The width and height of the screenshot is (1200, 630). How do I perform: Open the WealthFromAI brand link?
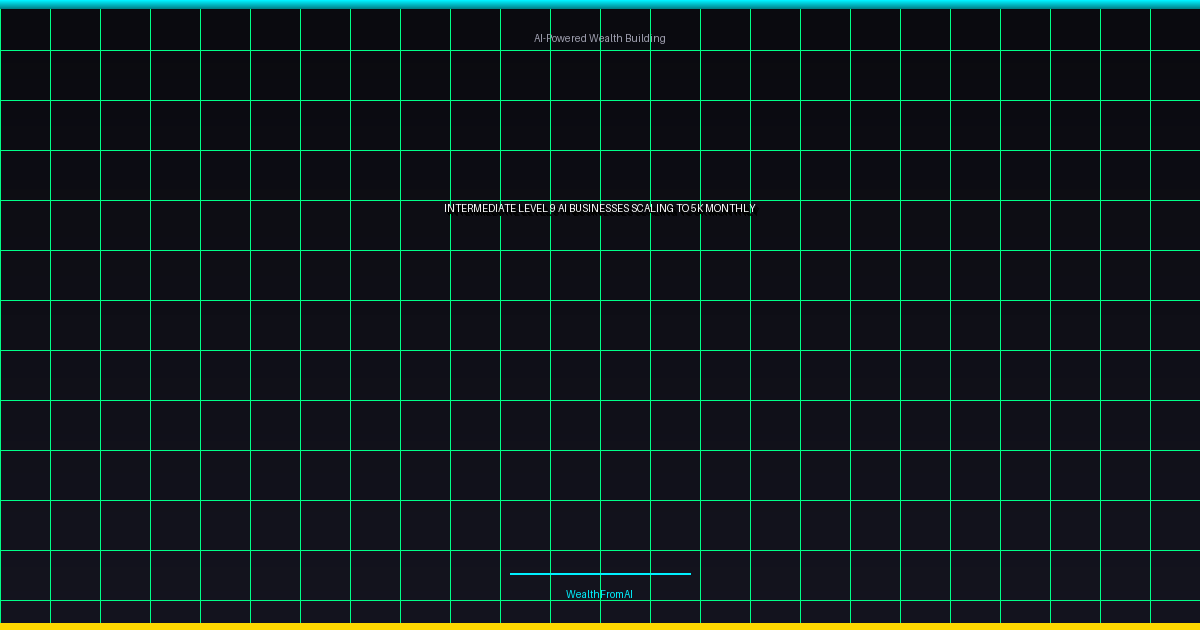(x=599, y=594)
